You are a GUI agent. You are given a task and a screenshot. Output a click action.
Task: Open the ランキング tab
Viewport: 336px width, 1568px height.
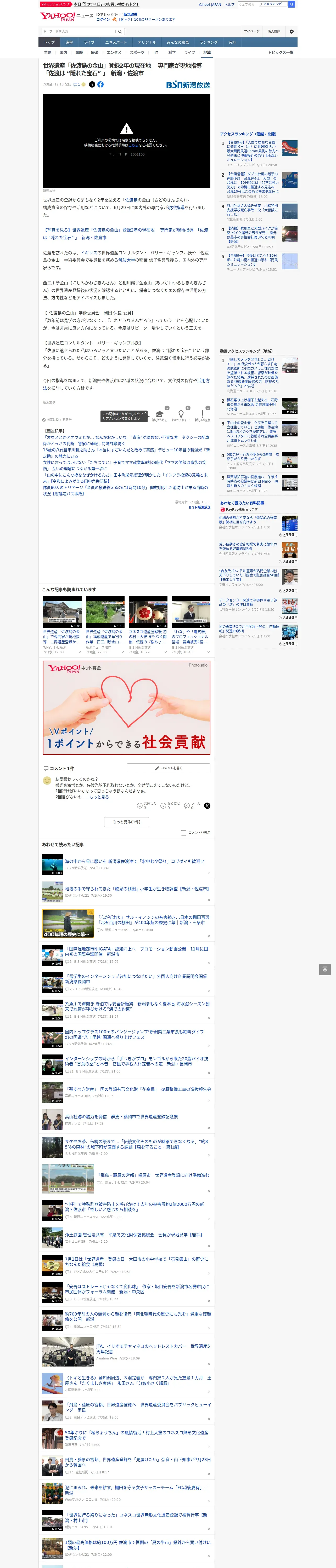[x=209, y=43]
